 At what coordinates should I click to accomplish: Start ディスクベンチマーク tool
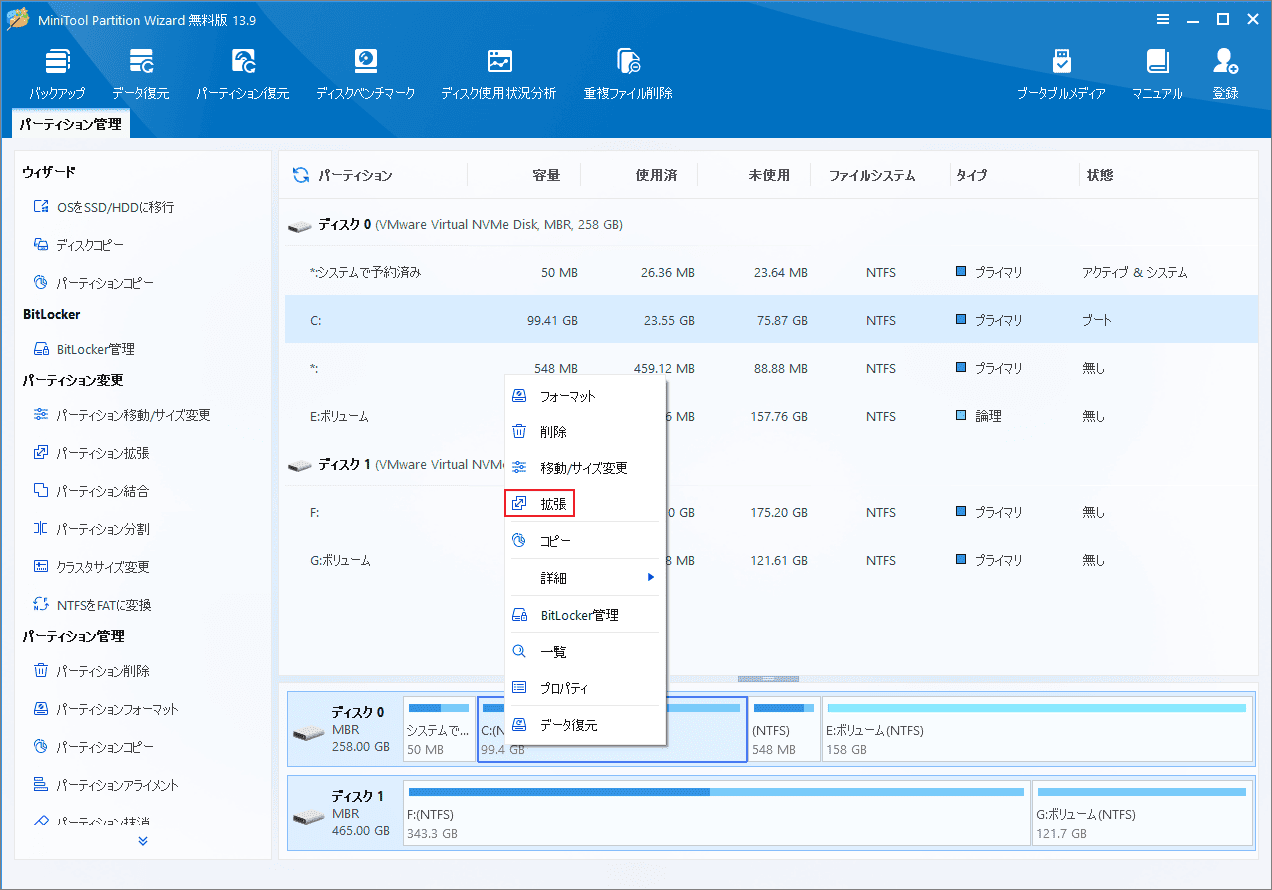click(x=365, y=74)
